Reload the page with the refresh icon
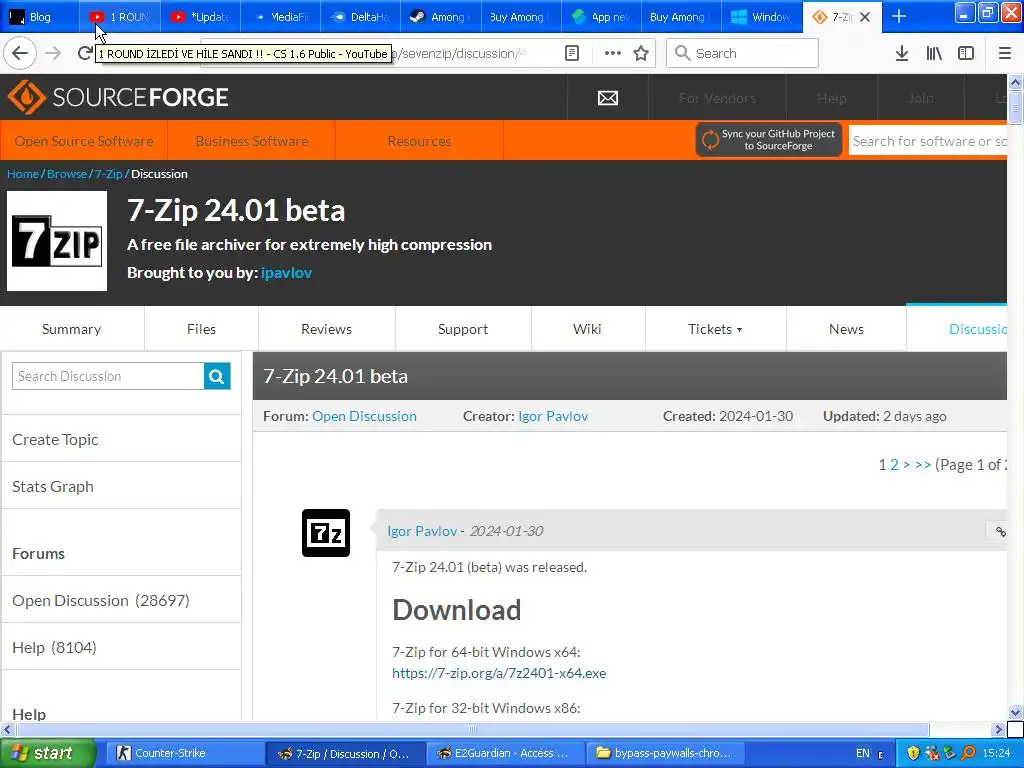 click(84, 53)
